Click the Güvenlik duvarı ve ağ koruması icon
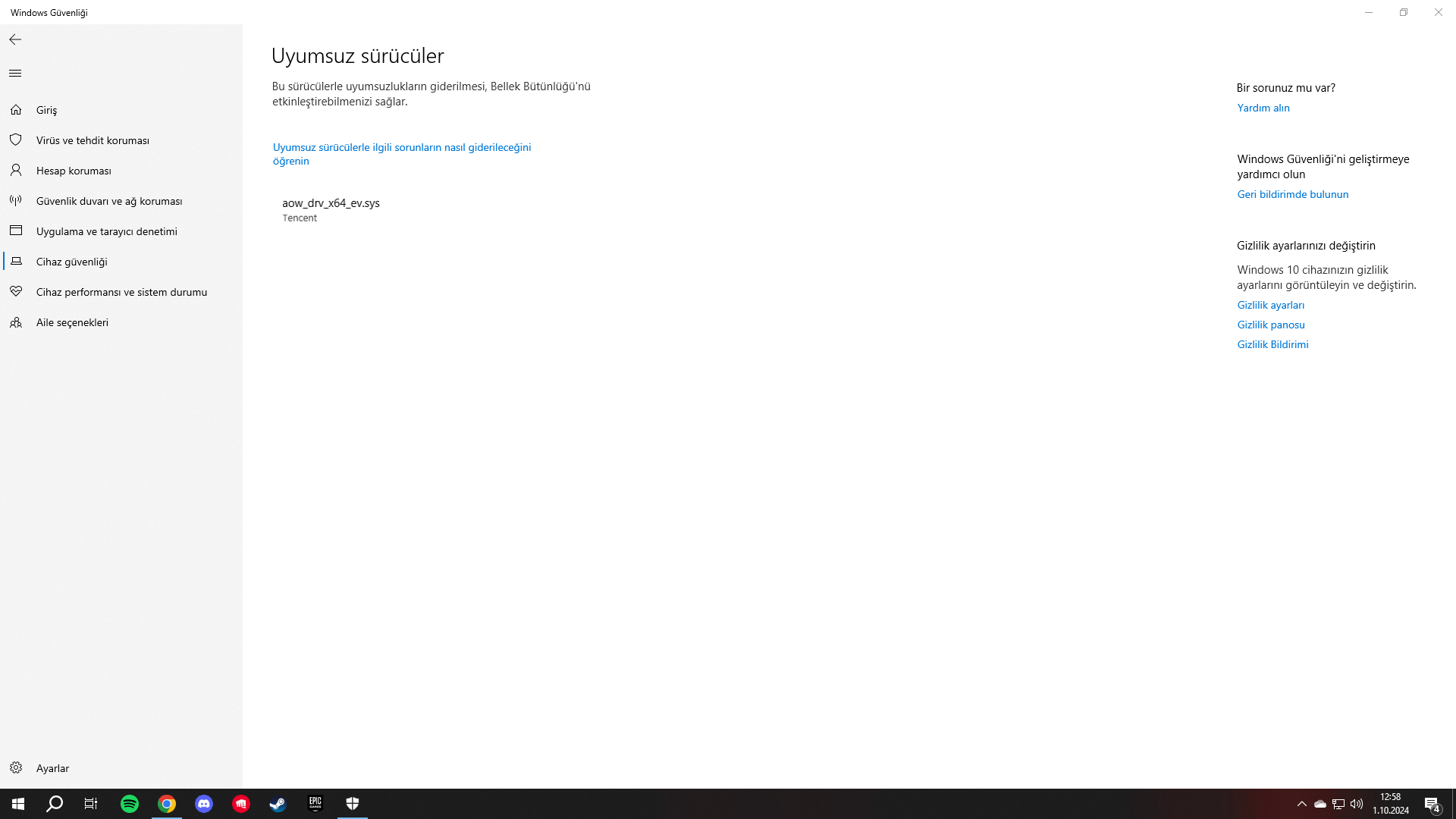This screenshot has height=819, width=1456. click(x=16, y=201)
